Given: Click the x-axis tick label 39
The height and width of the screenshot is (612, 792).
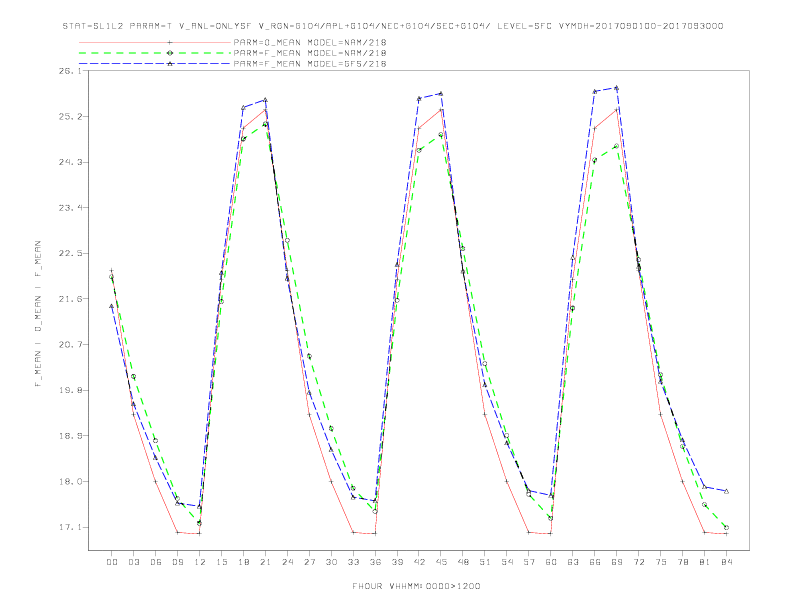Looking at the screenshot, I should pyautogui.click(x=397, y=562).
